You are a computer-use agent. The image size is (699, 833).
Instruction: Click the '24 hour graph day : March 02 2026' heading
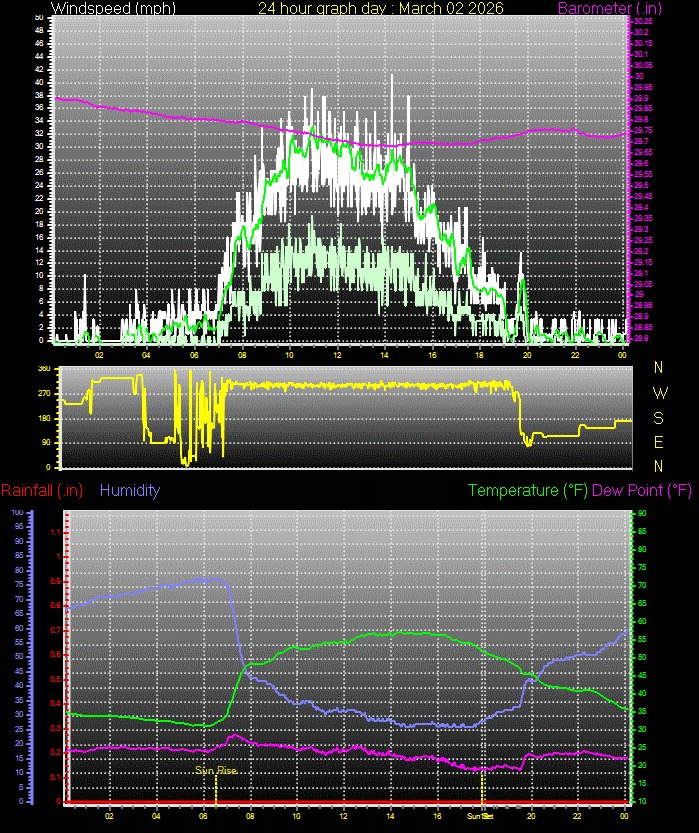pyautogui.click(x=381, y=8)
